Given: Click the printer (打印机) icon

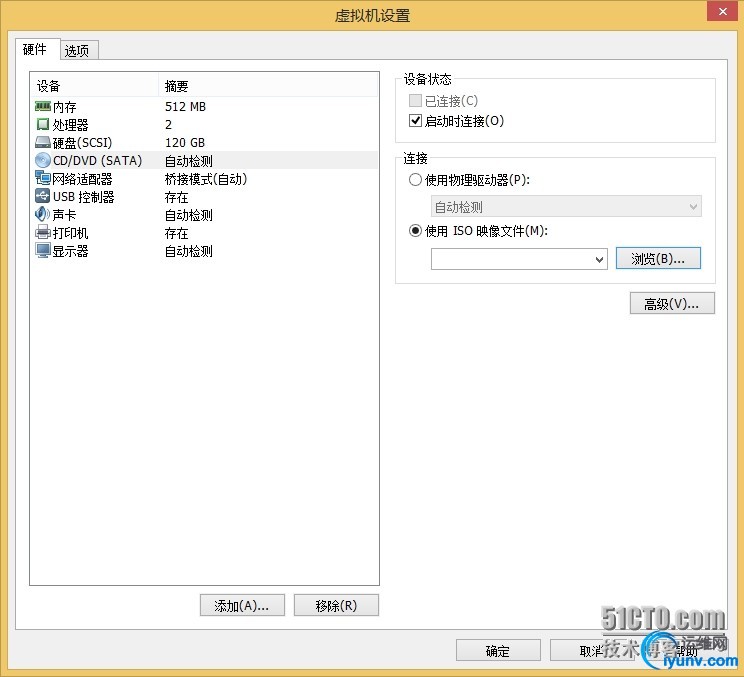Looking at the screenshot, I should coord(43,232).
